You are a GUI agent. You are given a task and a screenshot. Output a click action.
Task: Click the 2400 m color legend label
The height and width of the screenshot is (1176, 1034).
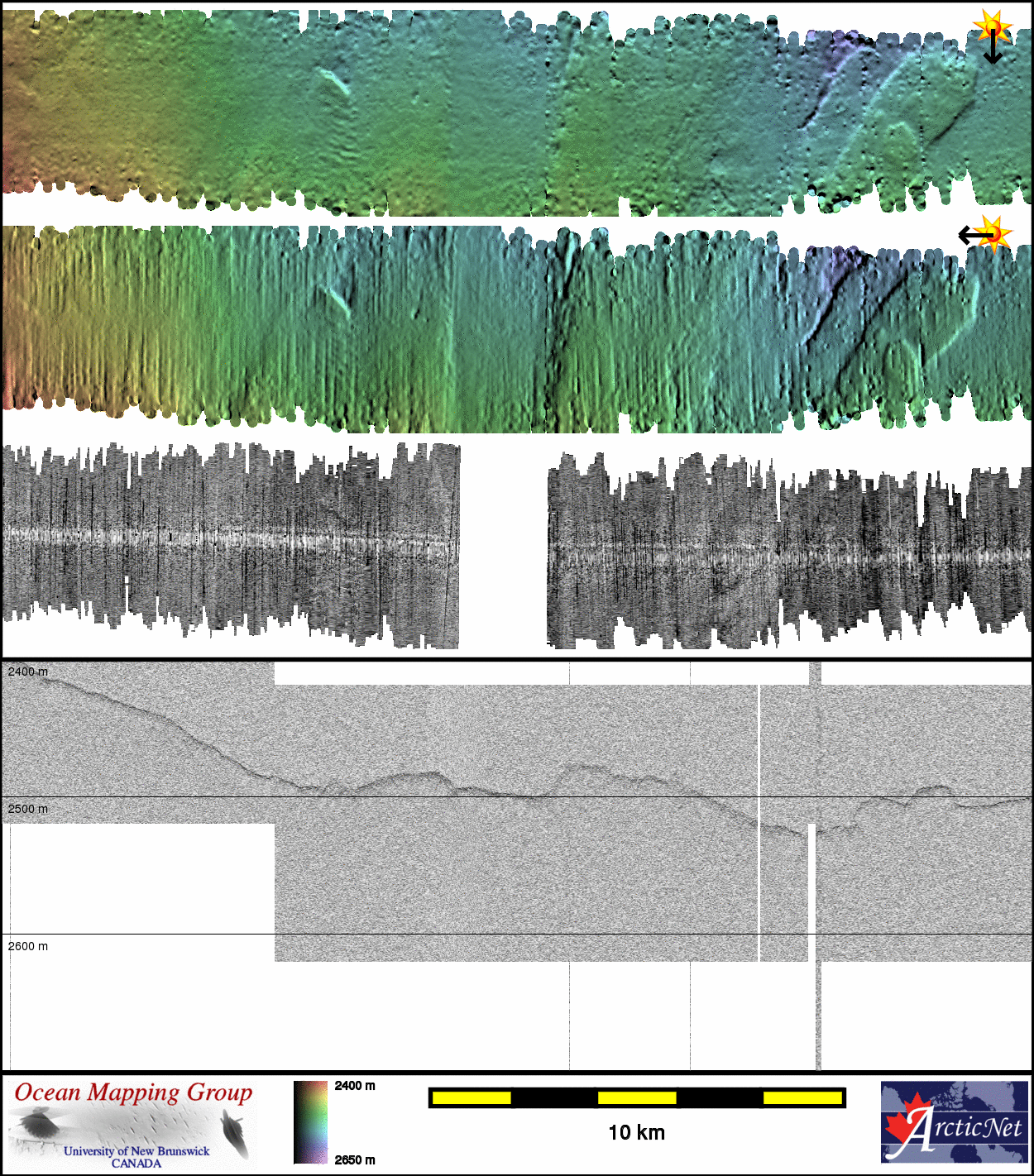(x=355, y=1086)
